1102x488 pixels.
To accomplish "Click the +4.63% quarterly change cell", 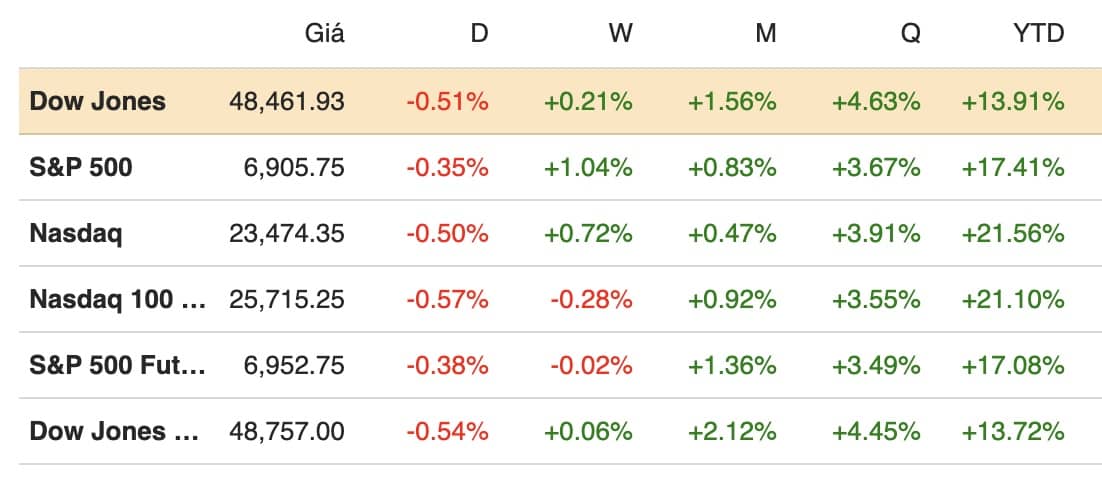I will [x=876, y=101].
